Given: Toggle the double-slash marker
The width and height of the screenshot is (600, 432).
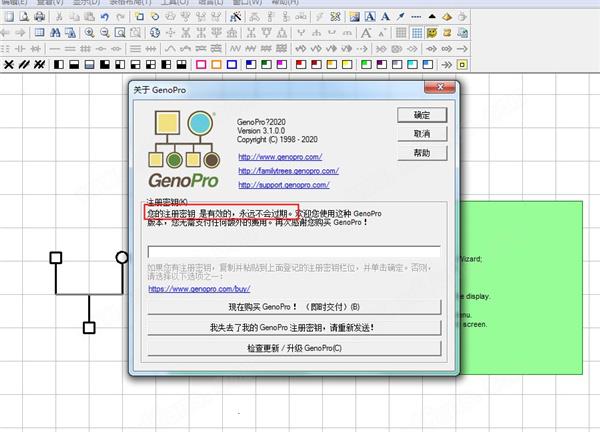Looking at the screenshot, I should click(24, 65).
